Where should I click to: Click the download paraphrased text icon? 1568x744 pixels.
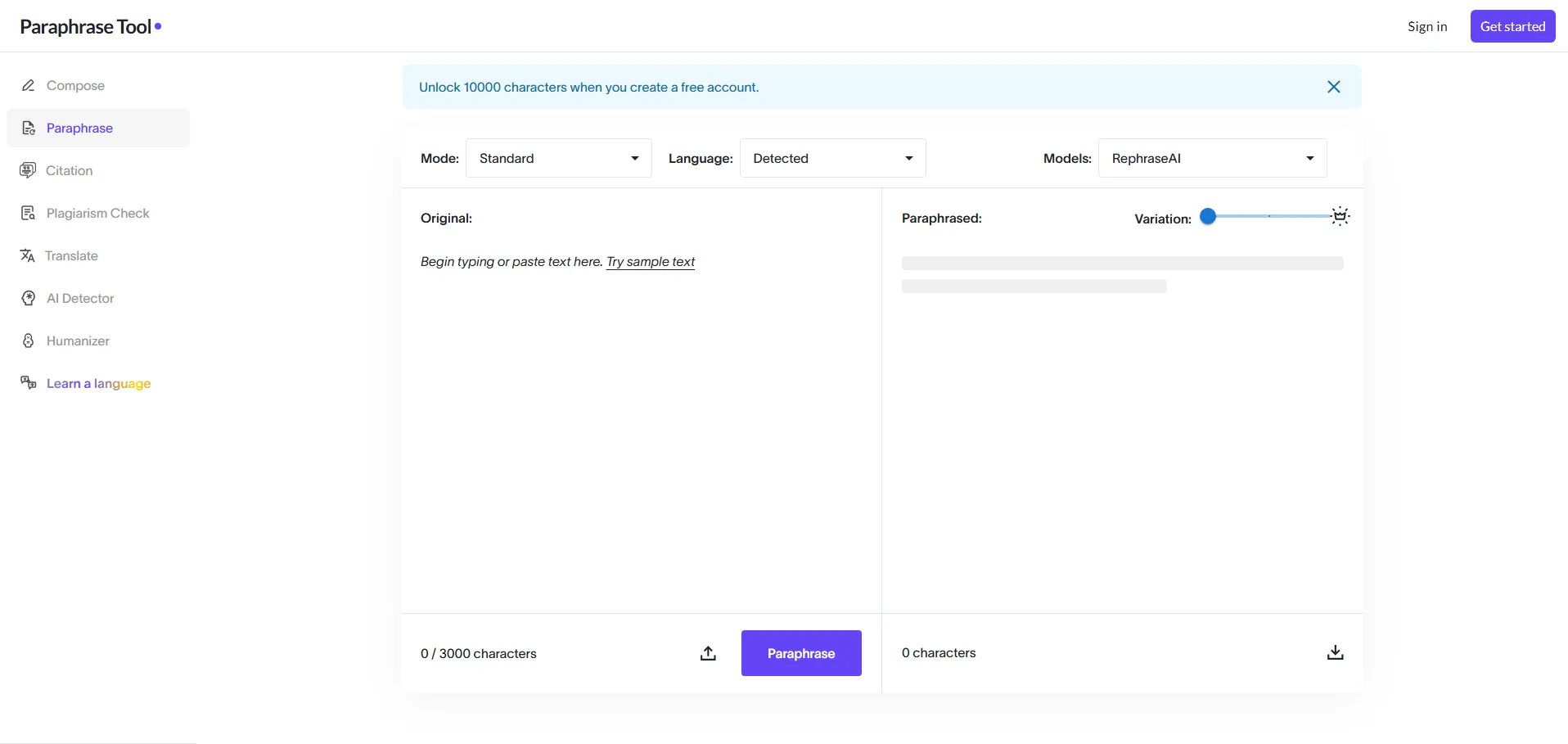(1335, 652)
